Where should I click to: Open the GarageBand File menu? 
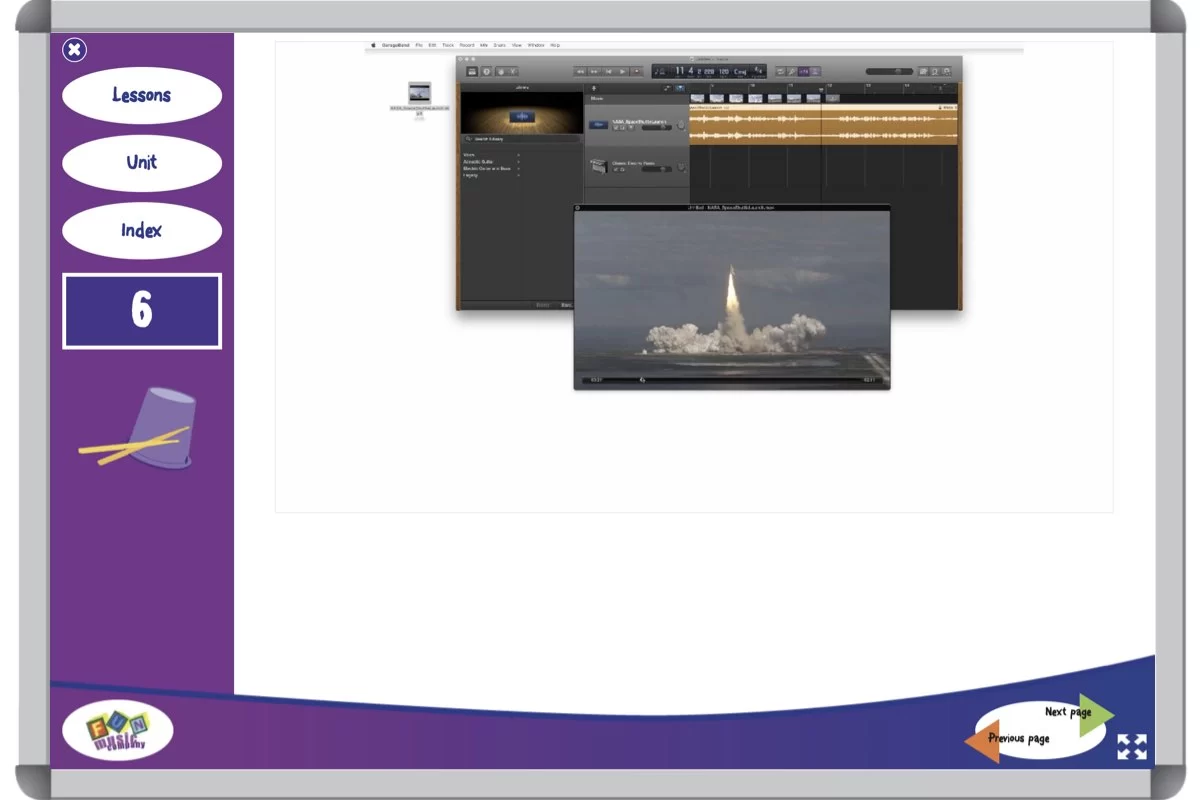click(x=419, y=45)
